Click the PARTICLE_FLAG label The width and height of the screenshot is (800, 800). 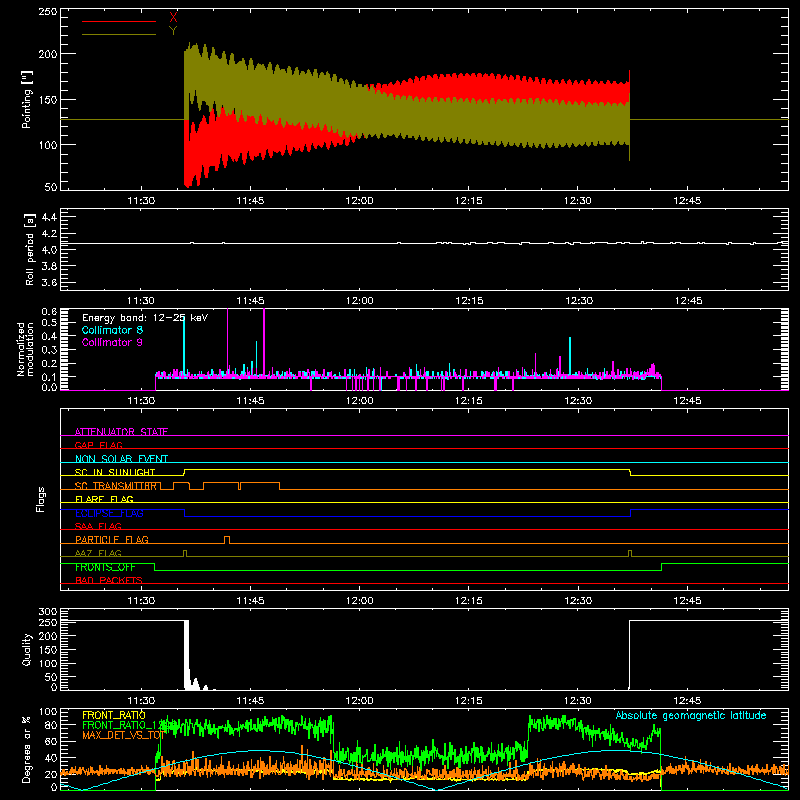pyautogui.click(x=112, y=539)
